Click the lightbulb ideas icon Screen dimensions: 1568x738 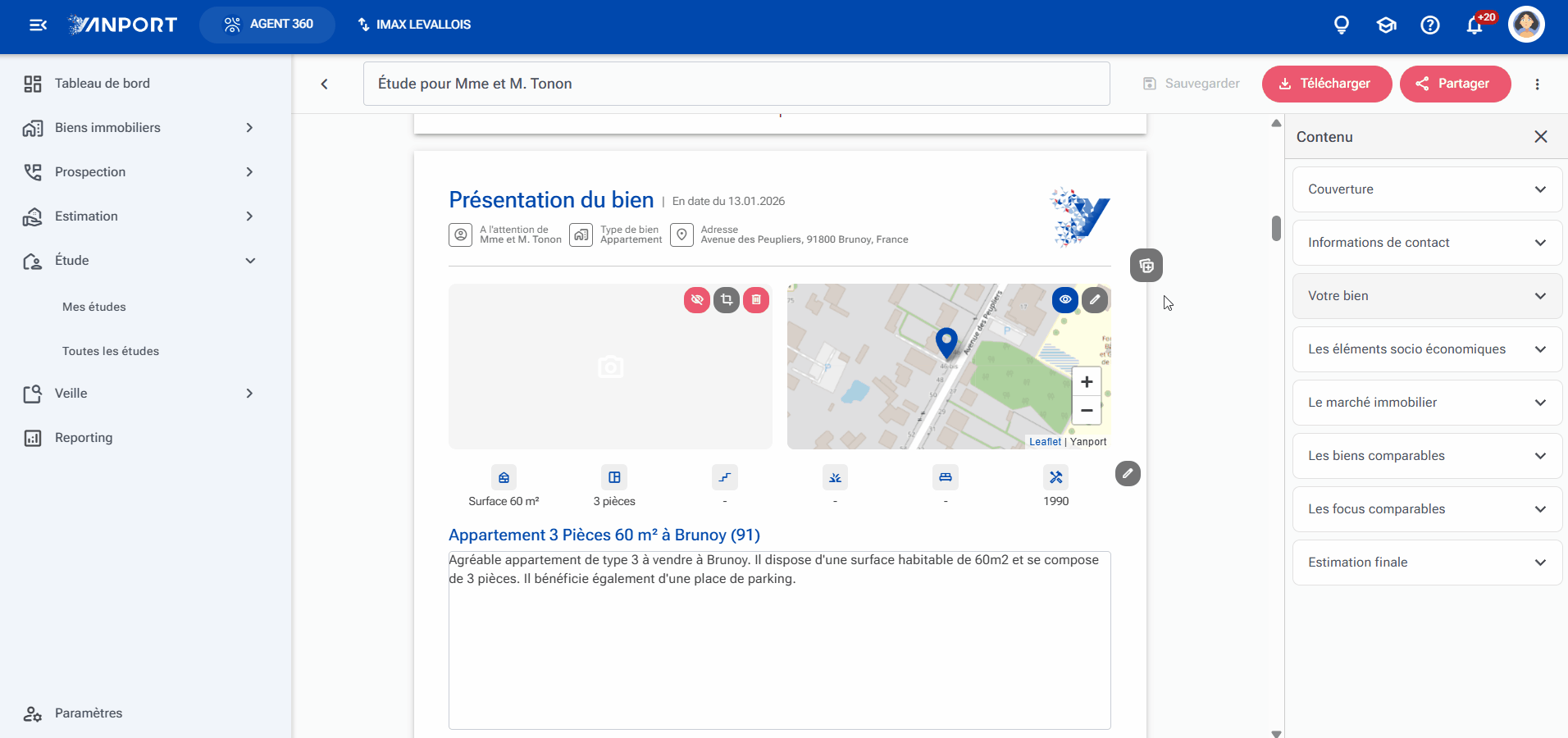coord(1342,25)
